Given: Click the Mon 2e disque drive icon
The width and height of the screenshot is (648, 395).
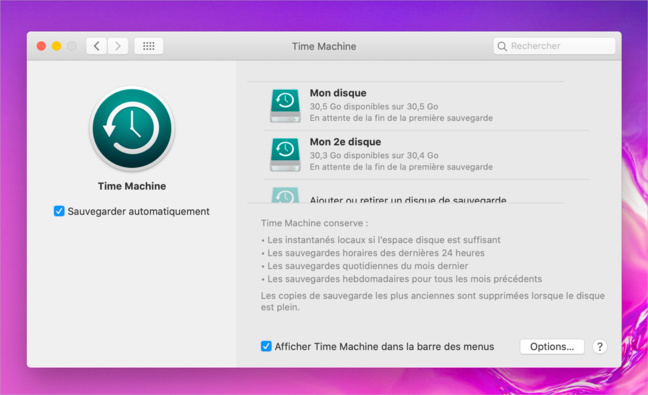Looking at the screenshot, I should 285,155.
